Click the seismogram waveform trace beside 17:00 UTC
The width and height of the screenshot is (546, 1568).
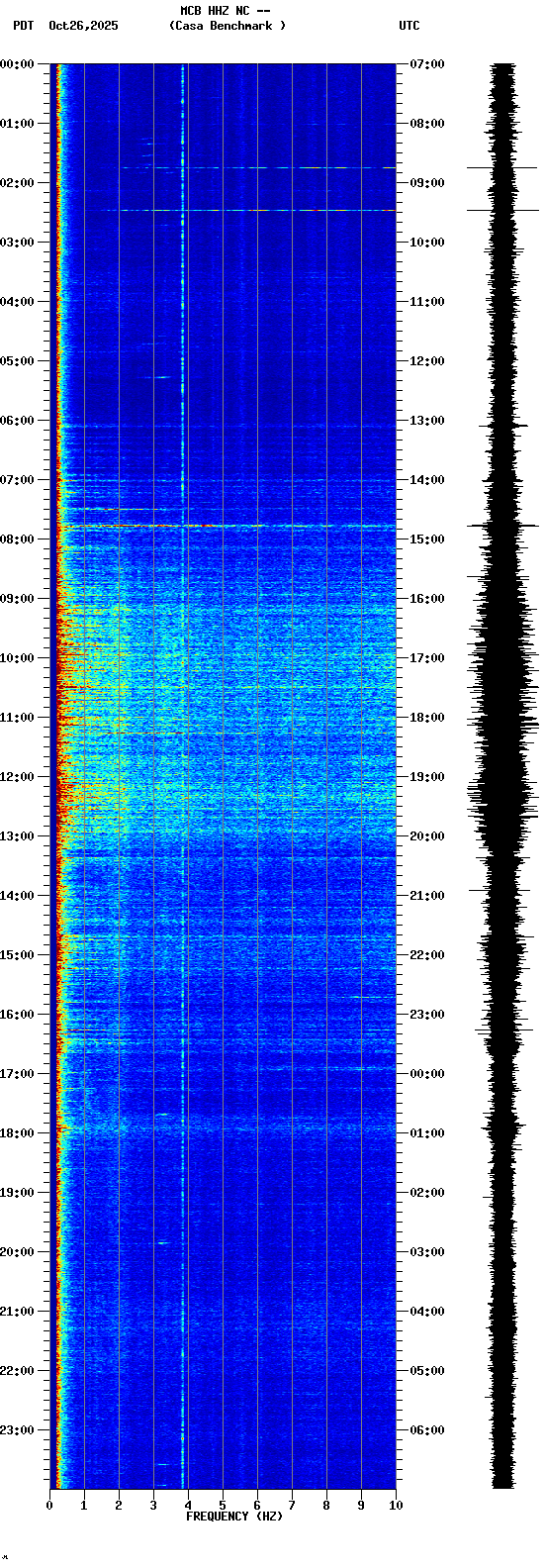(x=503, y=658)
